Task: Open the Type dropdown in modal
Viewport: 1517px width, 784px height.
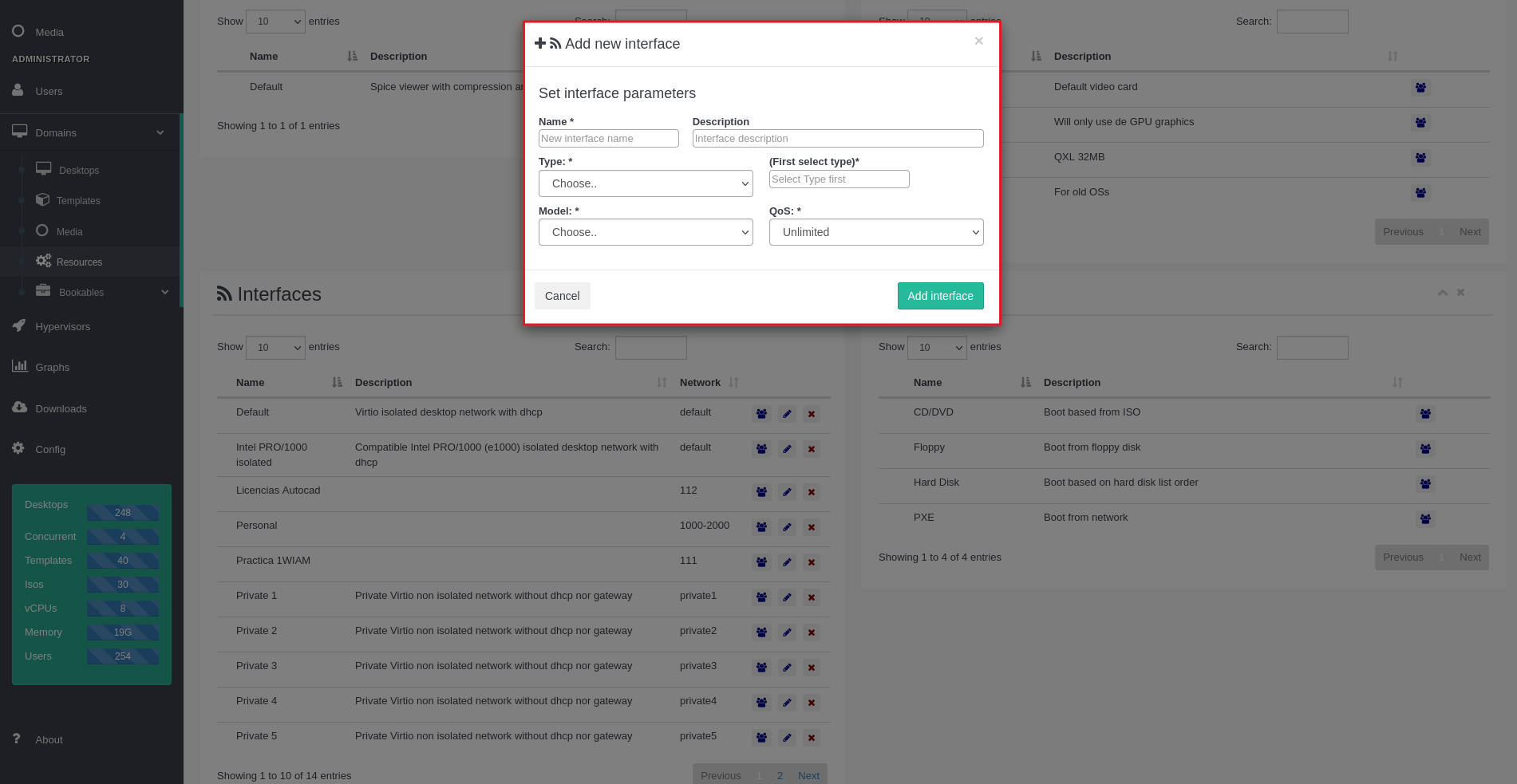Action: [646, 183]
